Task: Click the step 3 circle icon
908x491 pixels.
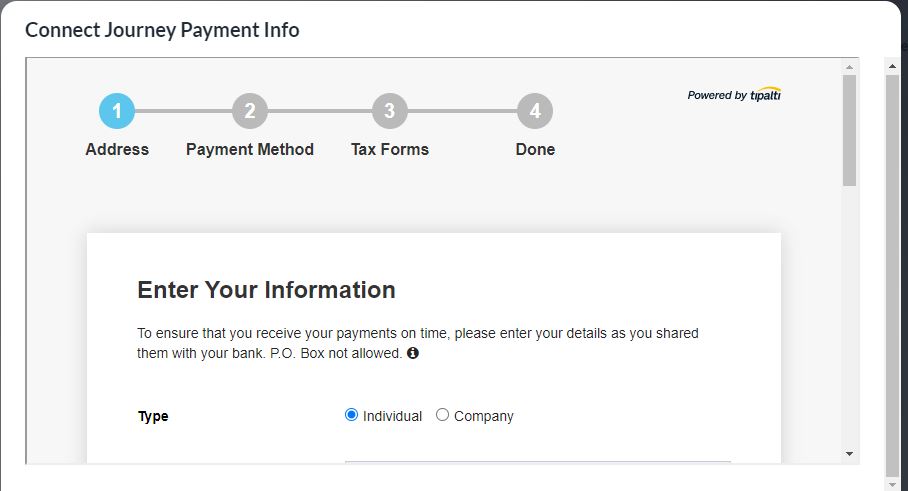Action: click(x=389, y=111)
